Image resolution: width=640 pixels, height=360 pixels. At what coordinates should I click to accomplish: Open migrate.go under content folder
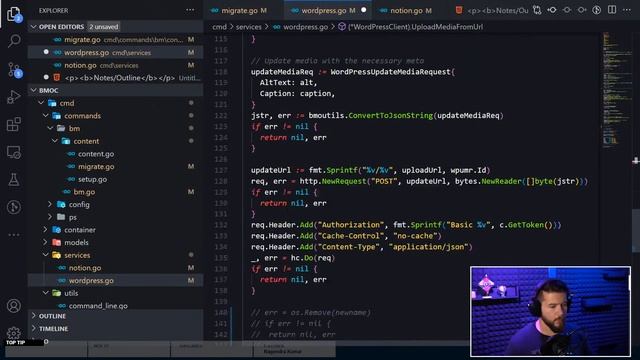(116, 167)
